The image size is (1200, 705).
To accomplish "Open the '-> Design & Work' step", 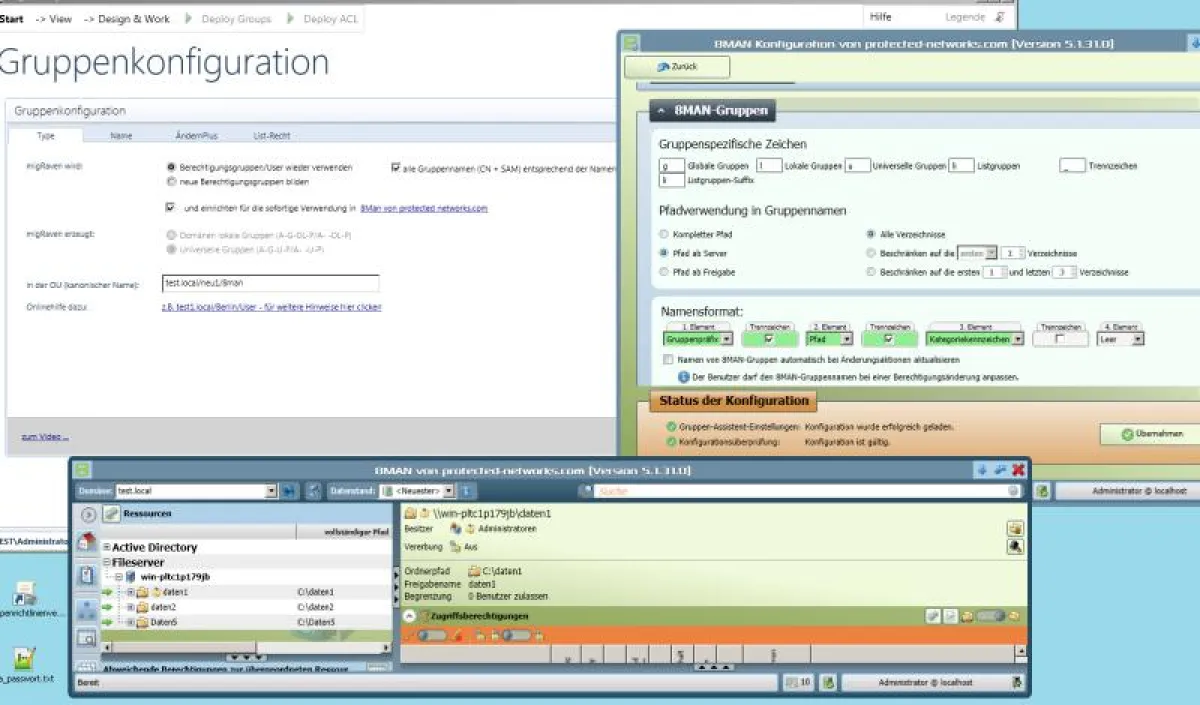I will pos(126,18).
